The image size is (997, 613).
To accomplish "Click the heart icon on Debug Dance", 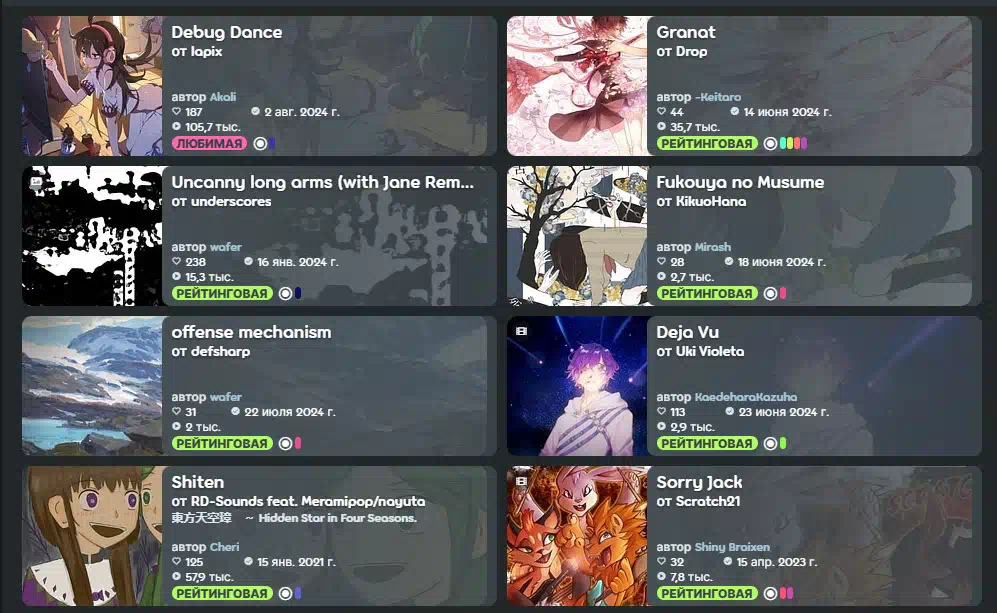I will (177, 111).
